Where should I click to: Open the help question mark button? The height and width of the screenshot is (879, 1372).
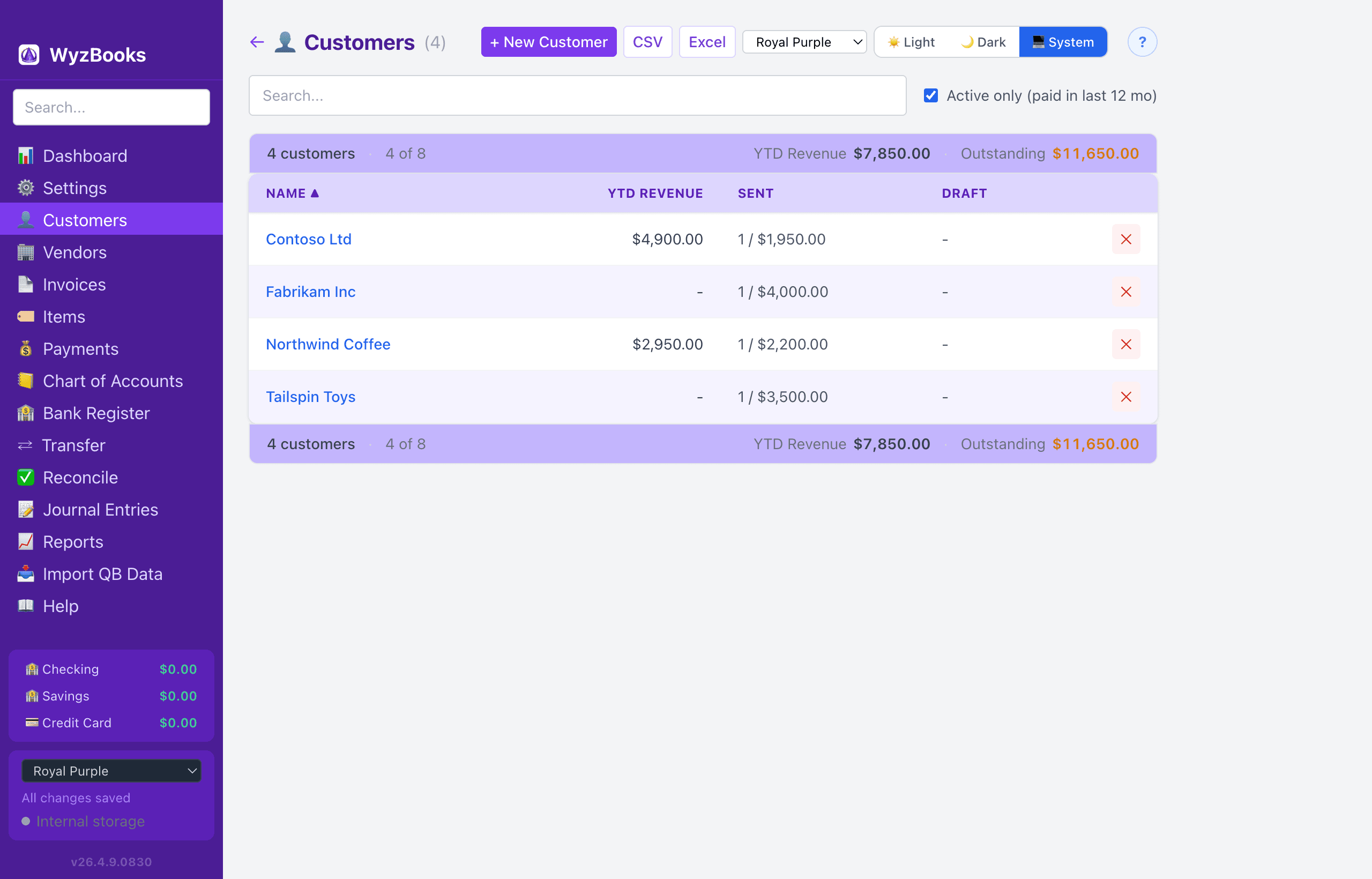coord(1142,42)
